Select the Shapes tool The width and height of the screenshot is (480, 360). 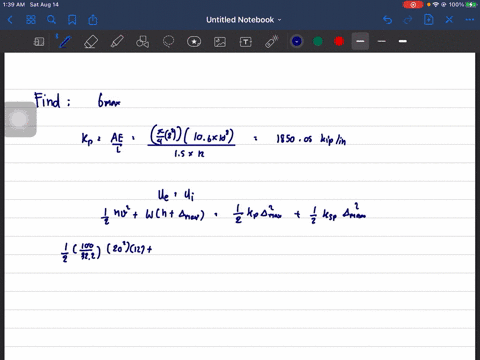(x=142, y=42)
